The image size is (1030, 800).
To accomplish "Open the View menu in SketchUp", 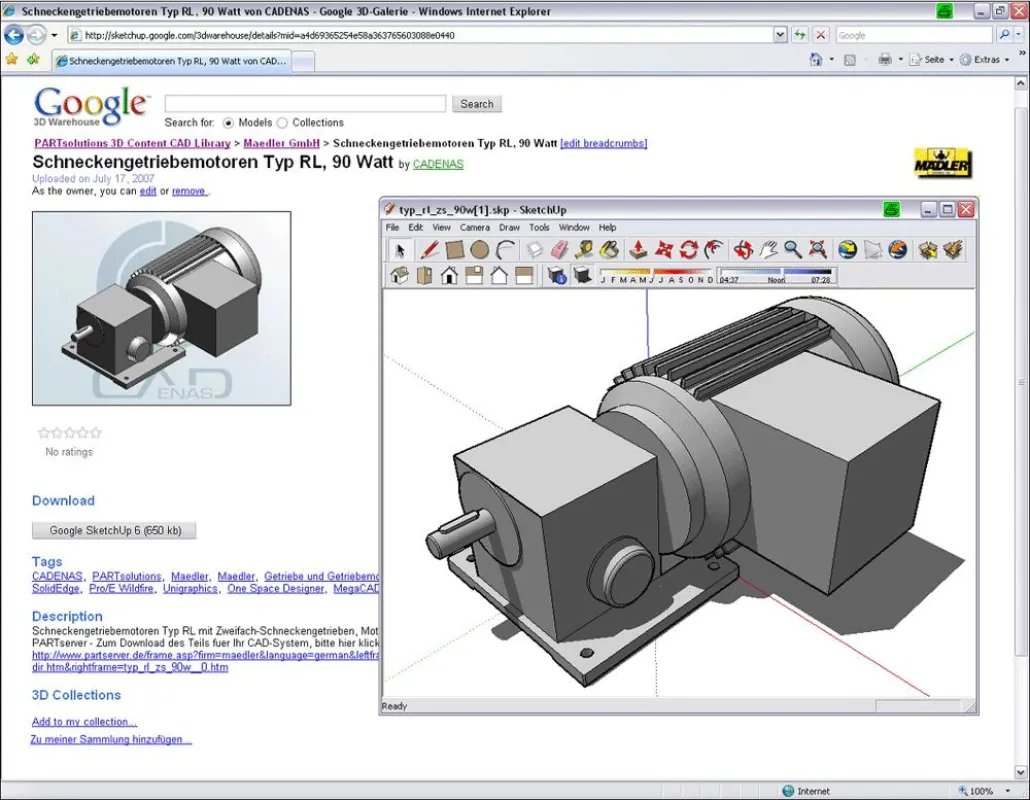I will click(x=441, y=227).
